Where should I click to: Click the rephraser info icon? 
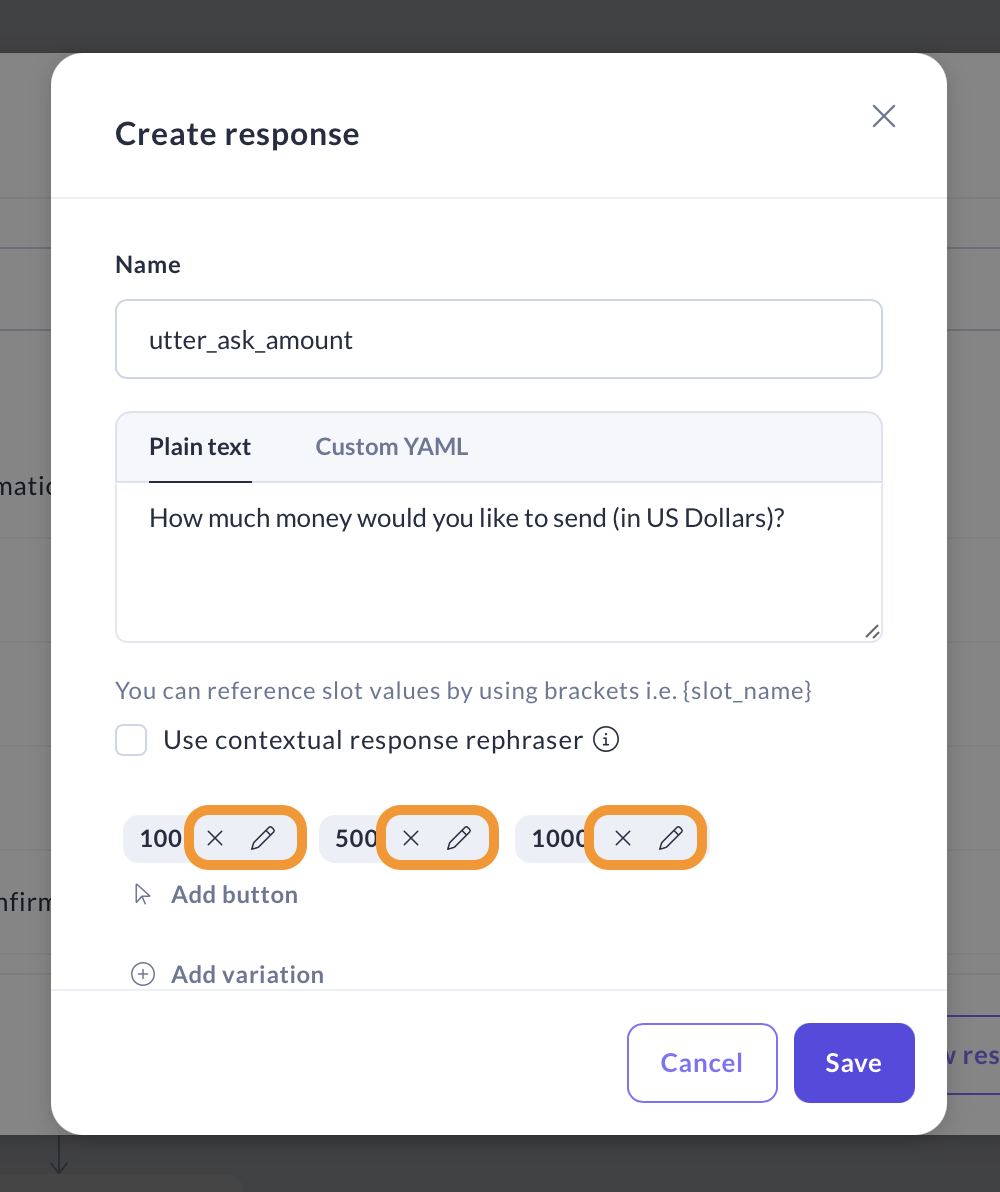point(606,740)
